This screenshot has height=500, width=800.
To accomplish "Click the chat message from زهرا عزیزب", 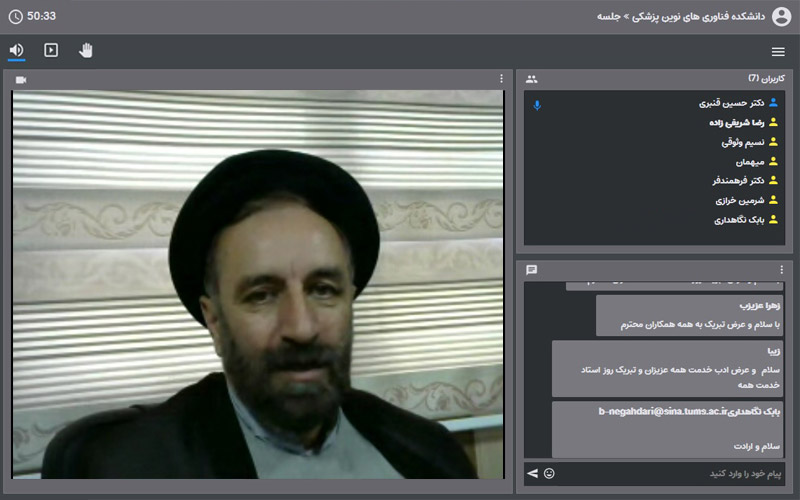I will 689,315.
